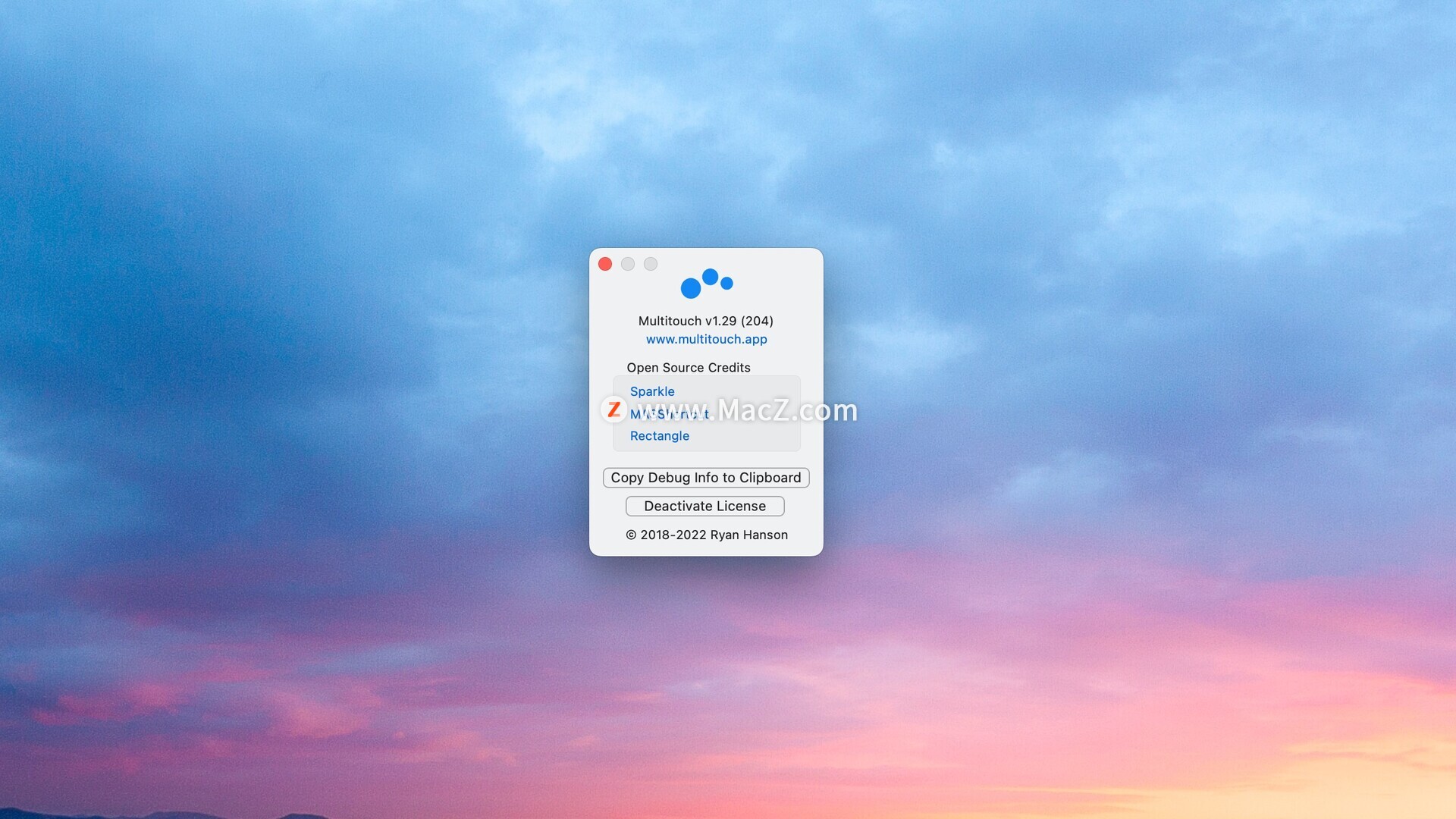1456x819 pixels.
Task: Click Copy Debug Info to Clipboard
Action: coord(706,478)
